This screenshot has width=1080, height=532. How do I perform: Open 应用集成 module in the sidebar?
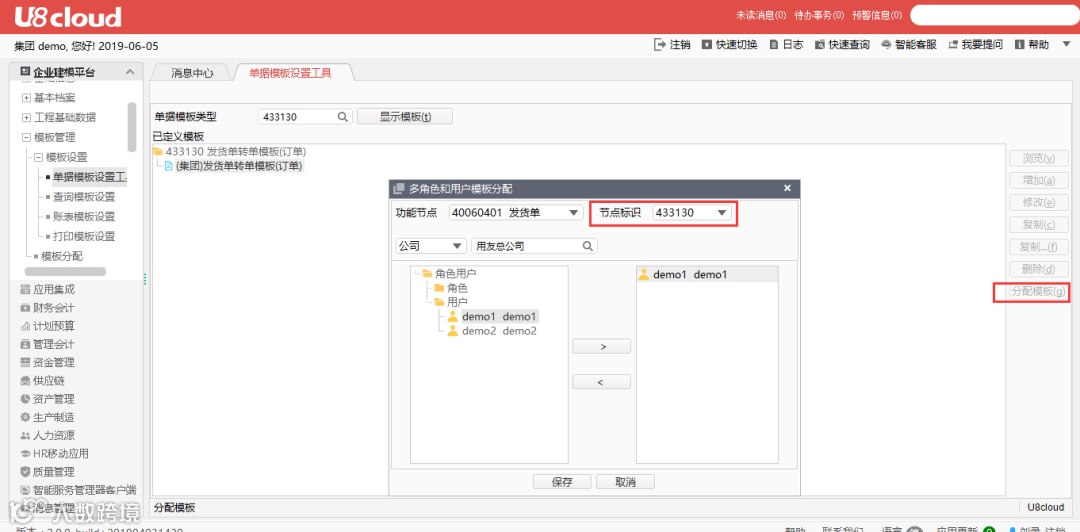tap(48, 289)
